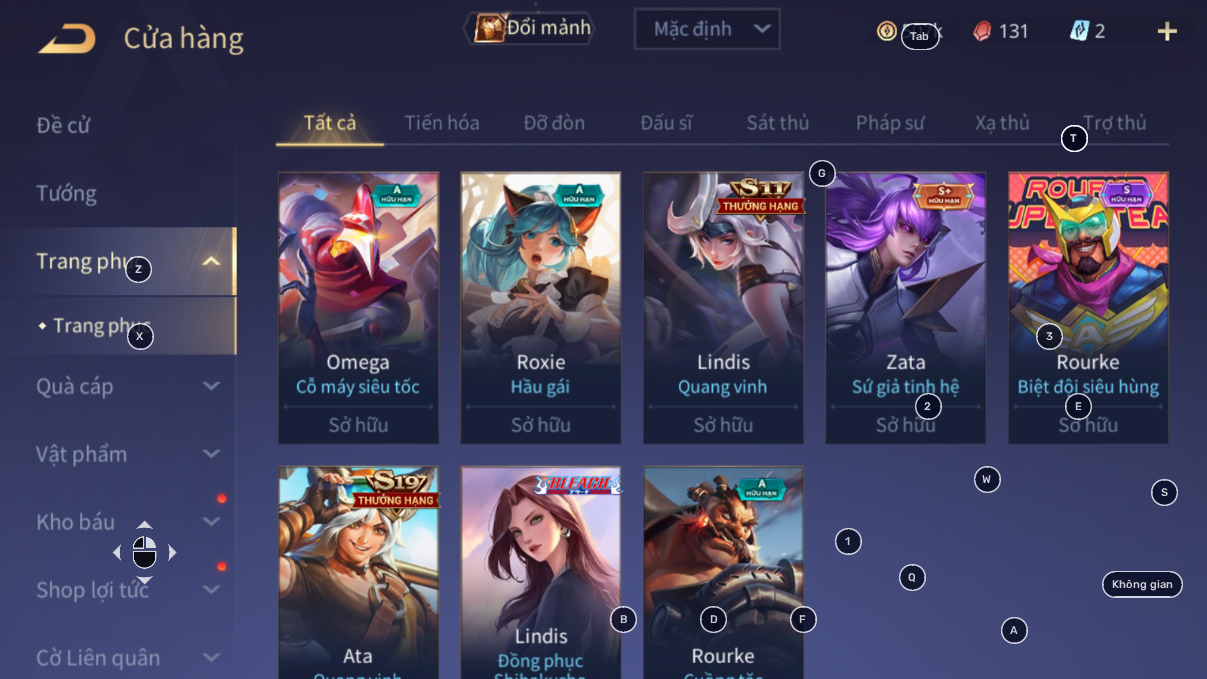Click the gold coin currency icon
Viewport: 1207px width, 679px height.
pos(886,31)
